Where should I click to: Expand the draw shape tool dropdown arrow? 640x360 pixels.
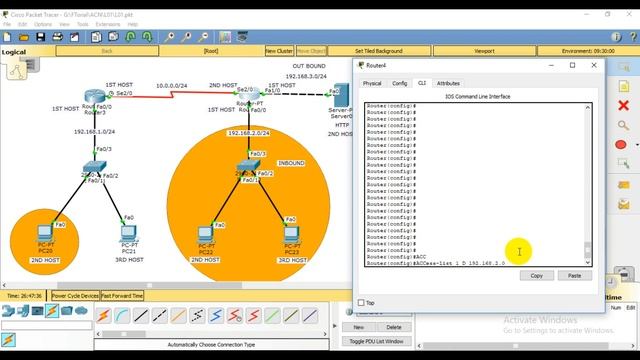coord(637,145)
